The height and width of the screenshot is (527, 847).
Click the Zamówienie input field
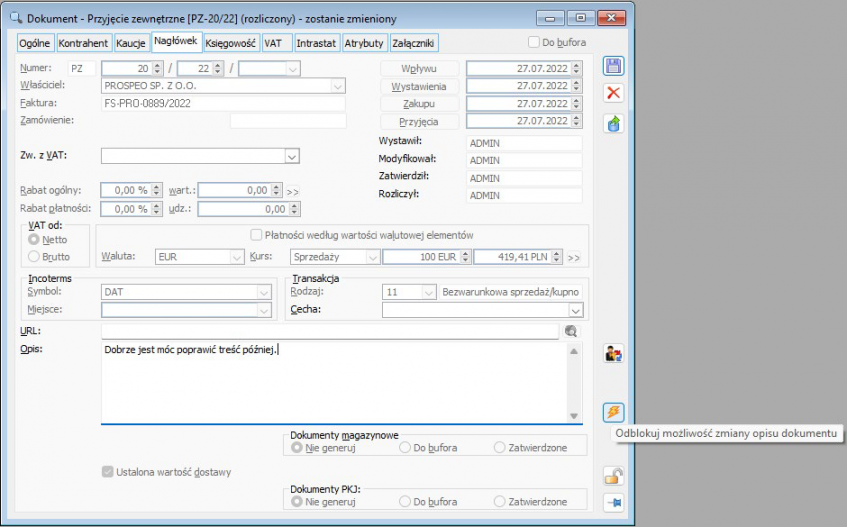288,121
